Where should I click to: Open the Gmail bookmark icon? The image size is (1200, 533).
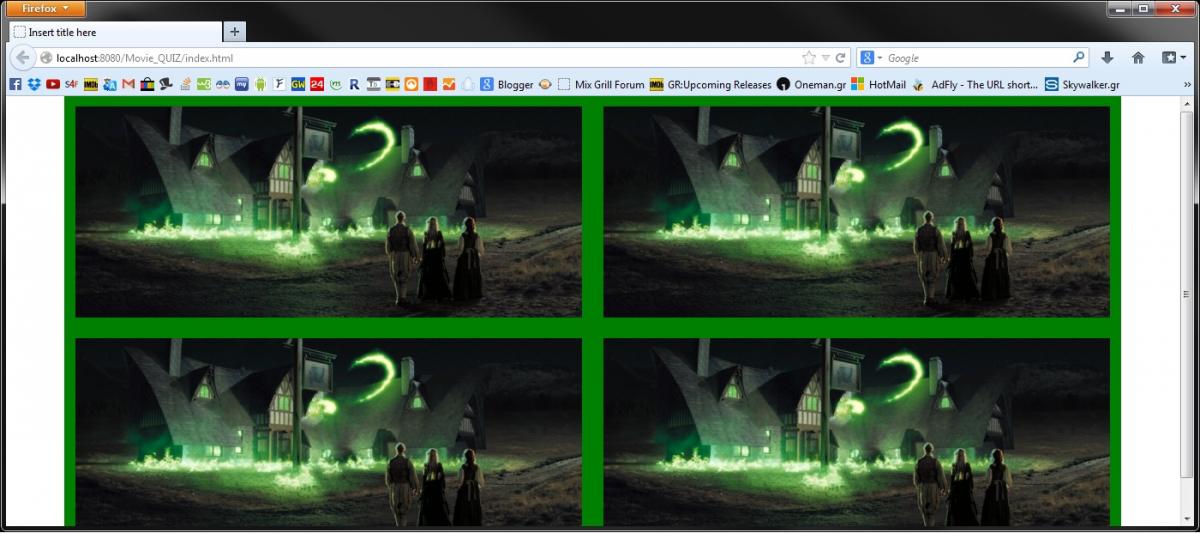[x=128, y=85]
